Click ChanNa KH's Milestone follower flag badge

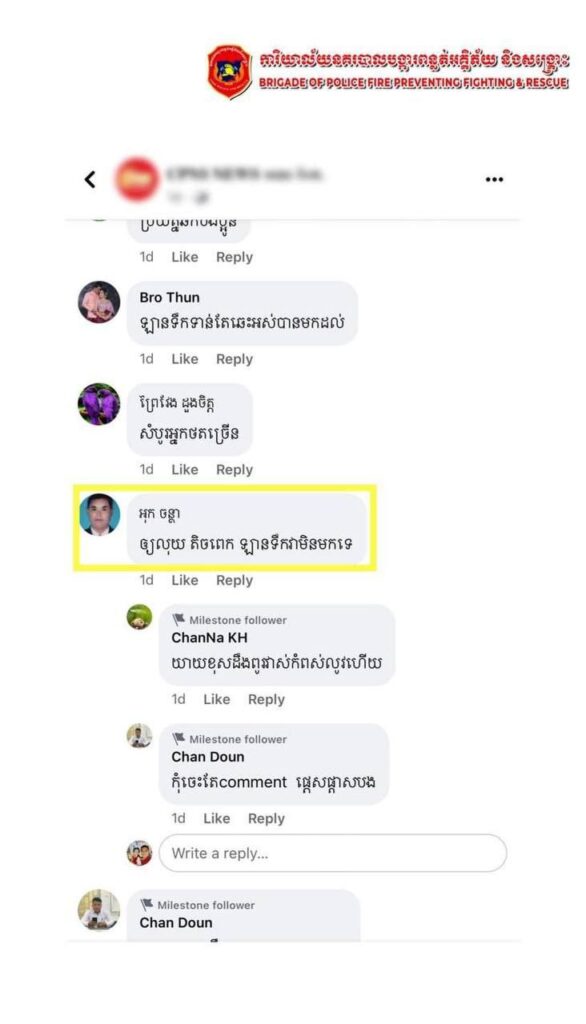pos(178,620)
